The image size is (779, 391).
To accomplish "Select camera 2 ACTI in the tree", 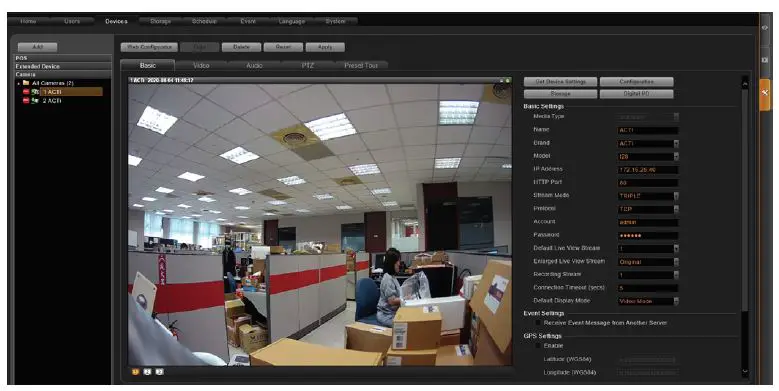I will point(52,101).
